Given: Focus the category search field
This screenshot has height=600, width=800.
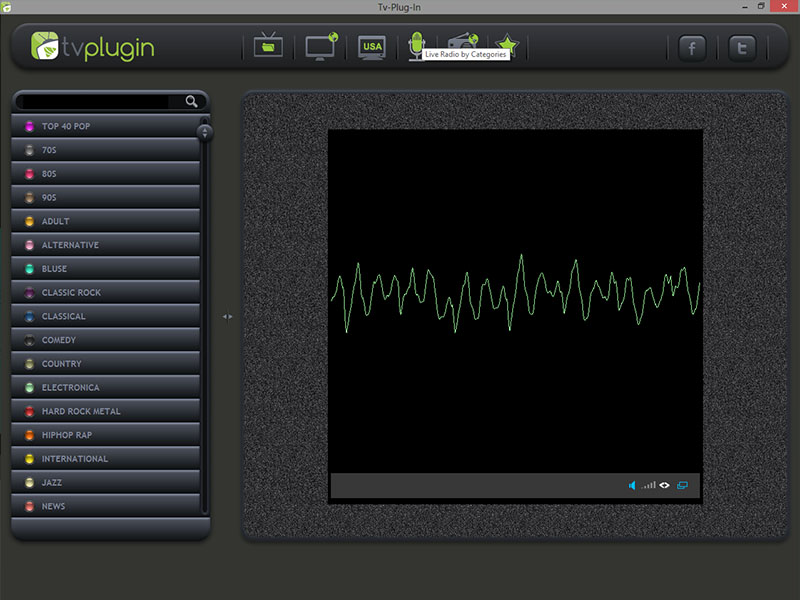Looking at the screenshot, I should pos(96,102).
